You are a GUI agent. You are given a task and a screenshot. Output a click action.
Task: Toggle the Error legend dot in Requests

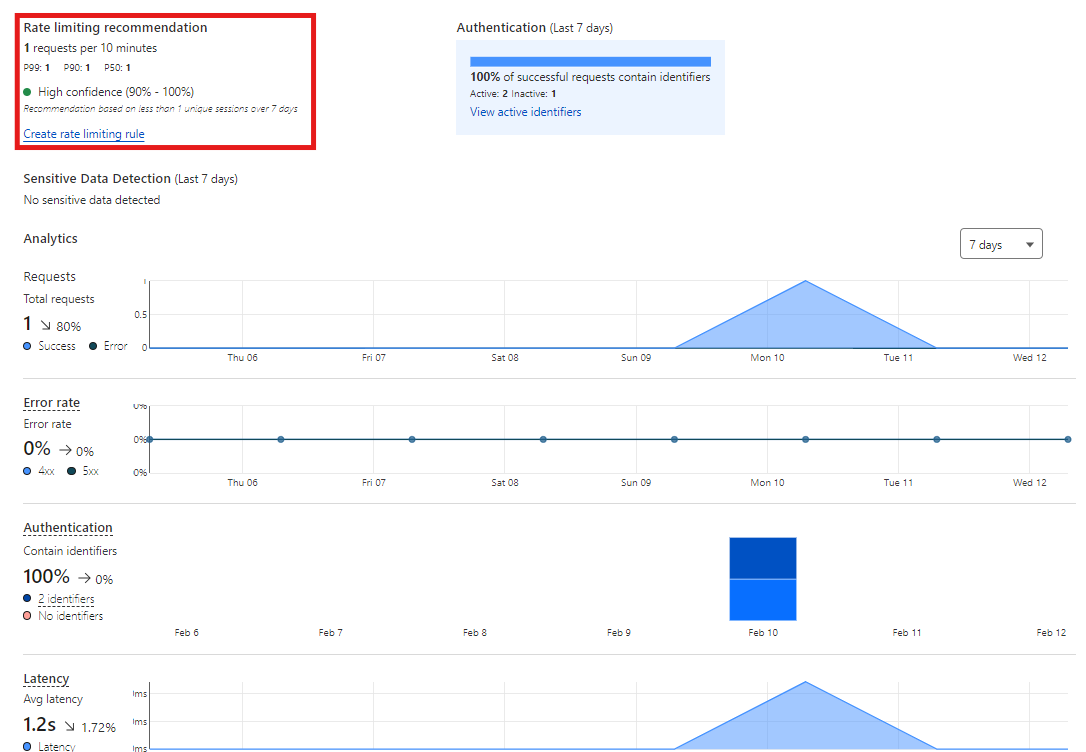93,346
